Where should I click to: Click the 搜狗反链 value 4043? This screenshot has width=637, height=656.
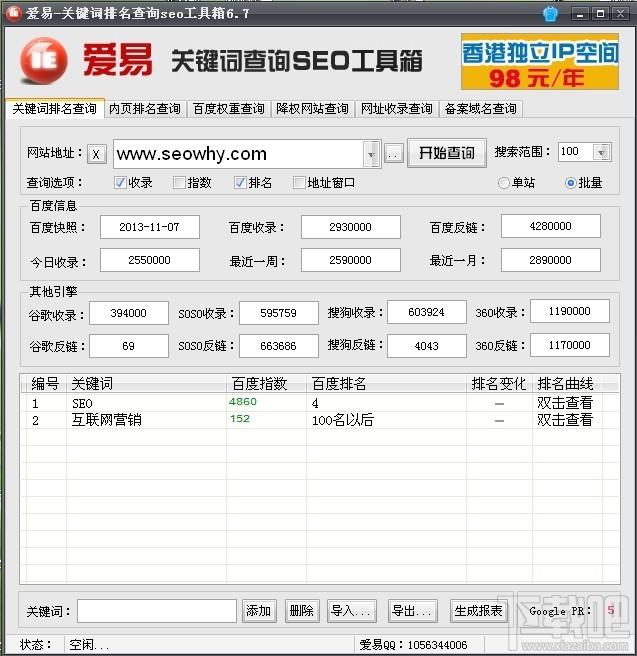coord(427,346)
